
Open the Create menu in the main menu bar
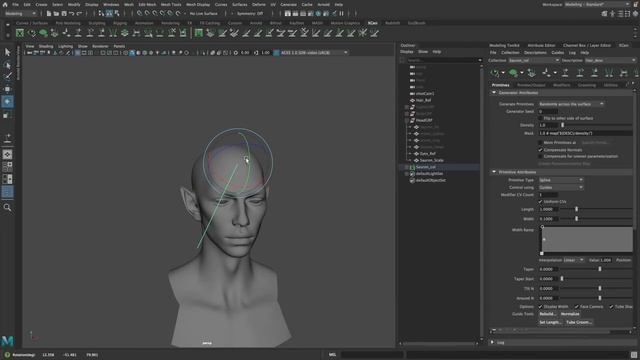point(41,4)
